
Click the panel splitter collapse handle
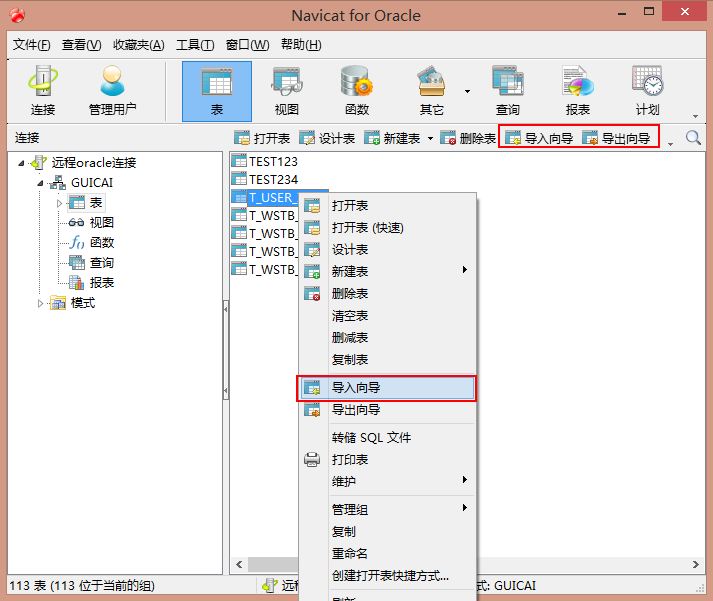pyautogui.click(x=226, y=350)
